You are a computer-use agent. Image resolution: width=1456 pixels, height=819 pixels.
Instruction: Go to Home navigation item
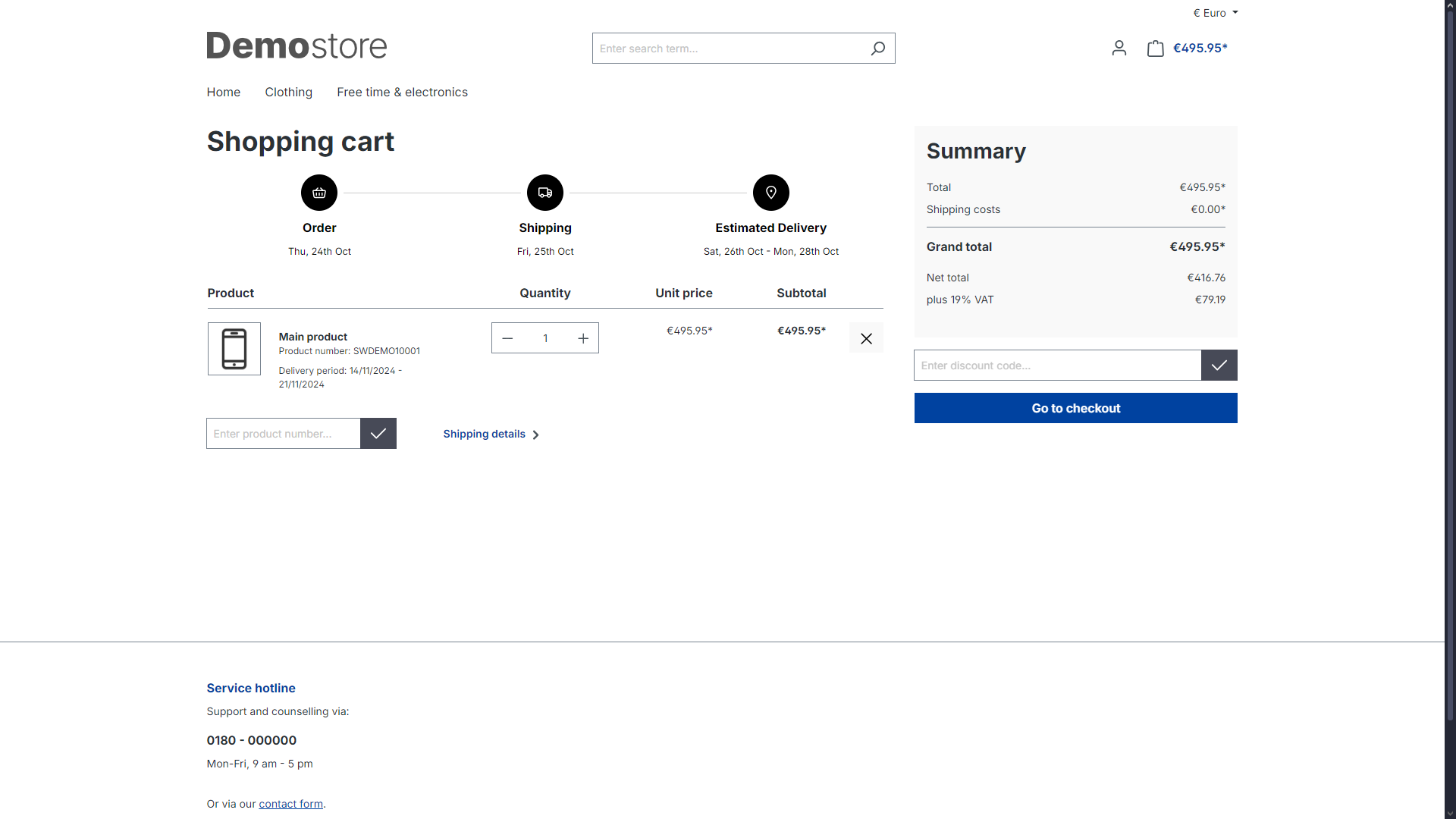click(224, 93)
